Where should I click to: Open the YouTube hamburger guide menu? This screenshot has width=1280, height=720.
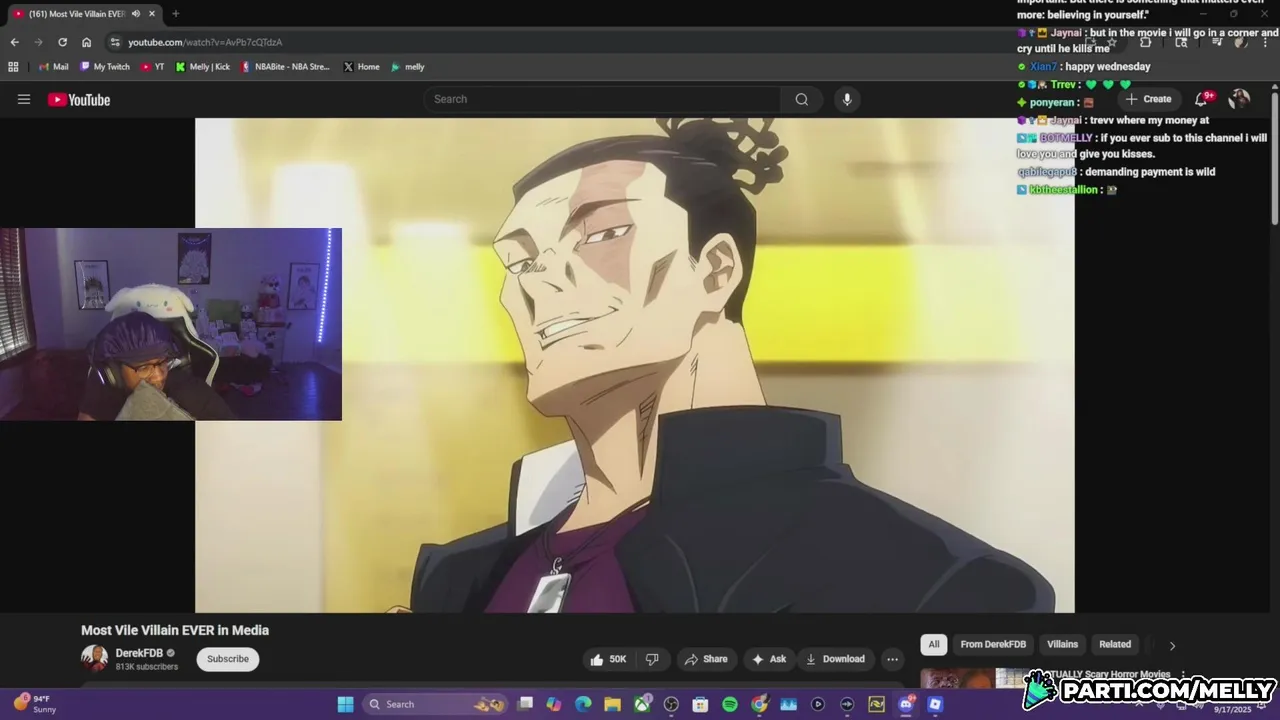[24, 99]
